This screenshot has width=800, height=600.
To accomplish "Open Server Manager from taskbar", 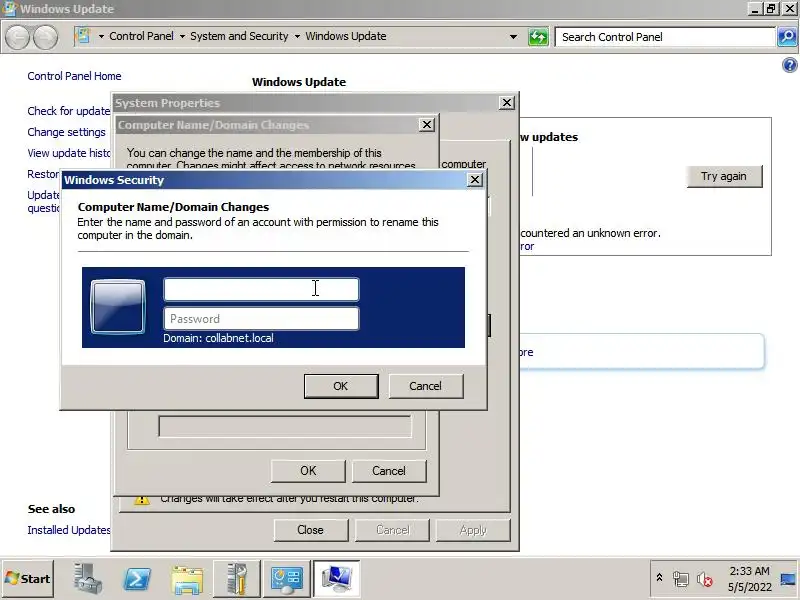I will 87,579.
